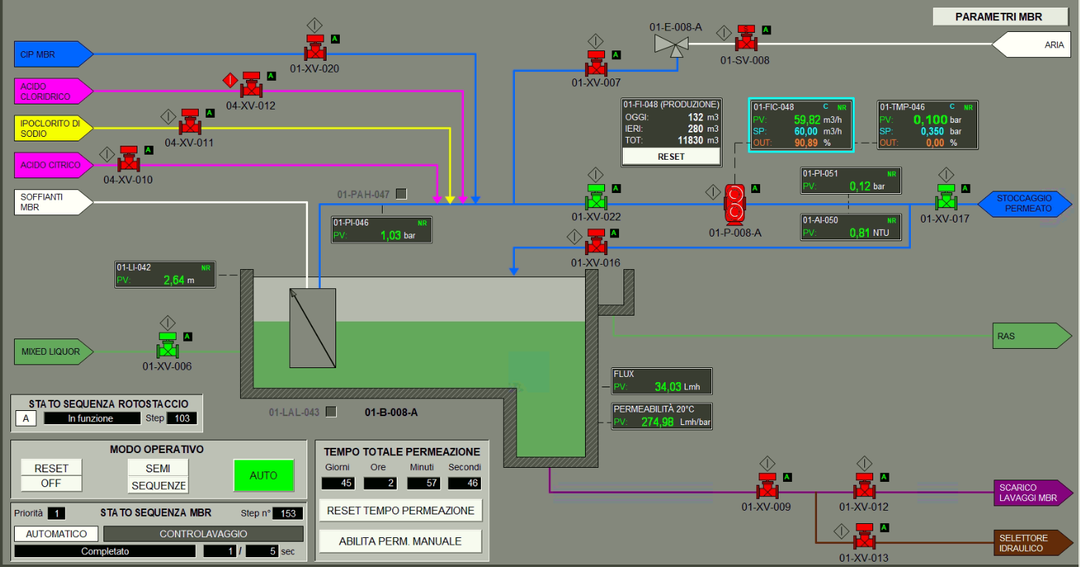Click the diamond marker beside valve 01-SV-008
The width and height of the screenshot is (1080, 567).
pos(723,32)
